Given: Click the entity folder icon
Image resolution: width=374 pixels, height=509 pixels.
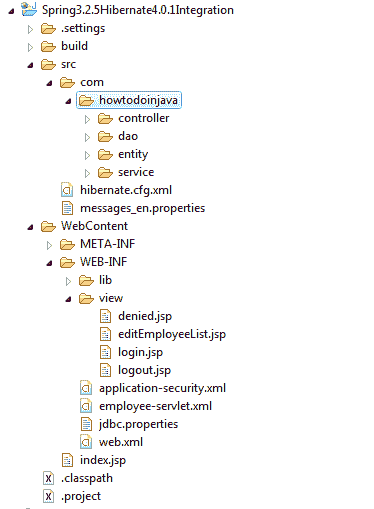Looking at the screenshot, I should pyautogui.click(x=105, y=155).
